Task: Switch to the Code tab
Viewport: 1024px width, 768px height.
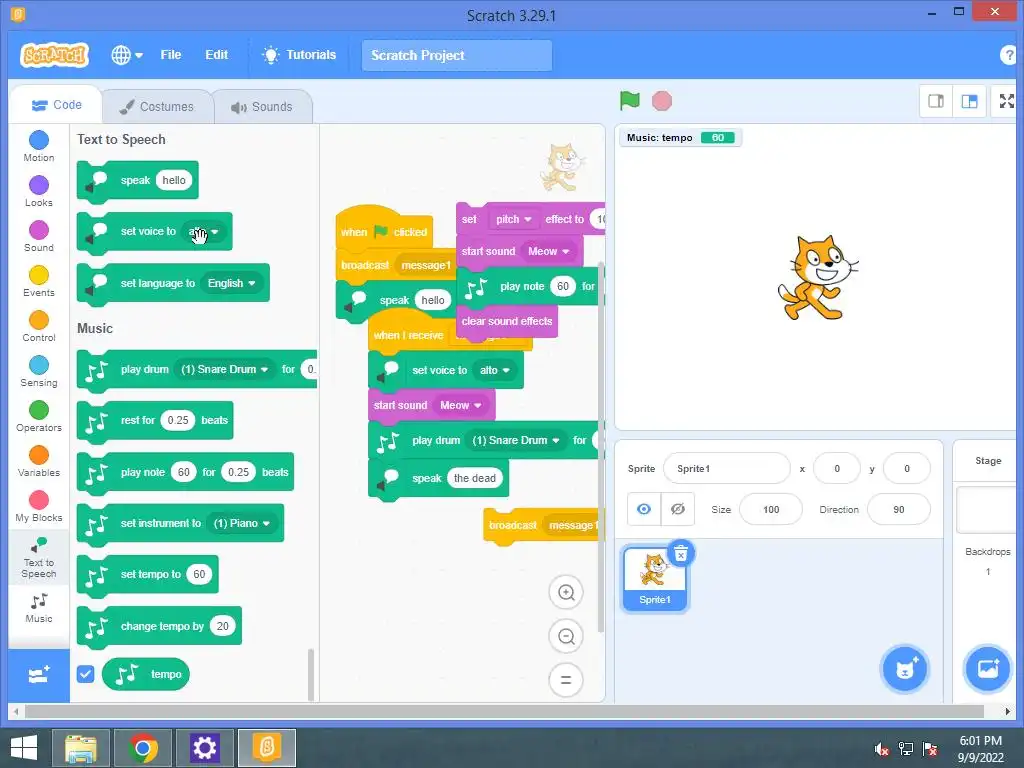Action: 57,105
